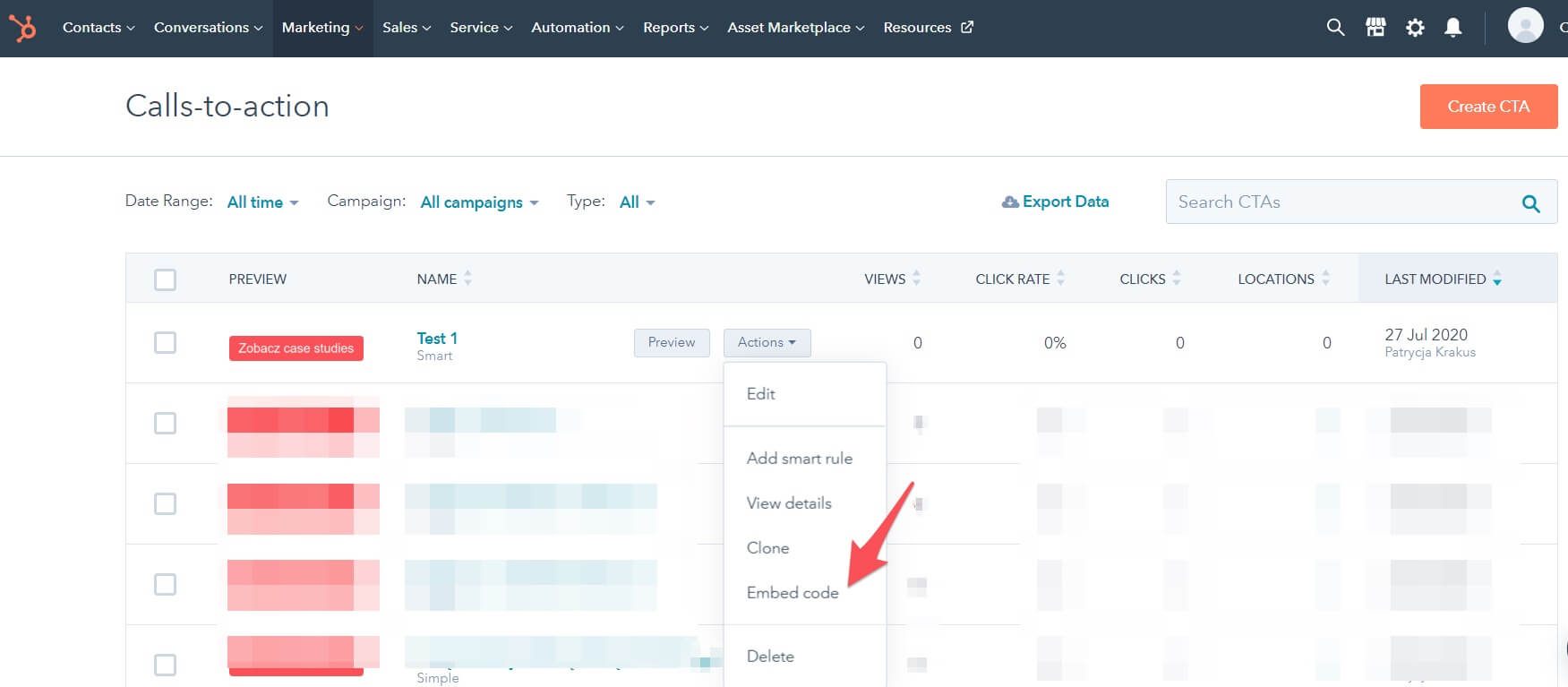Check the checkbox of the row labeled Simple

pyautogui.click(x=165, y=665)
